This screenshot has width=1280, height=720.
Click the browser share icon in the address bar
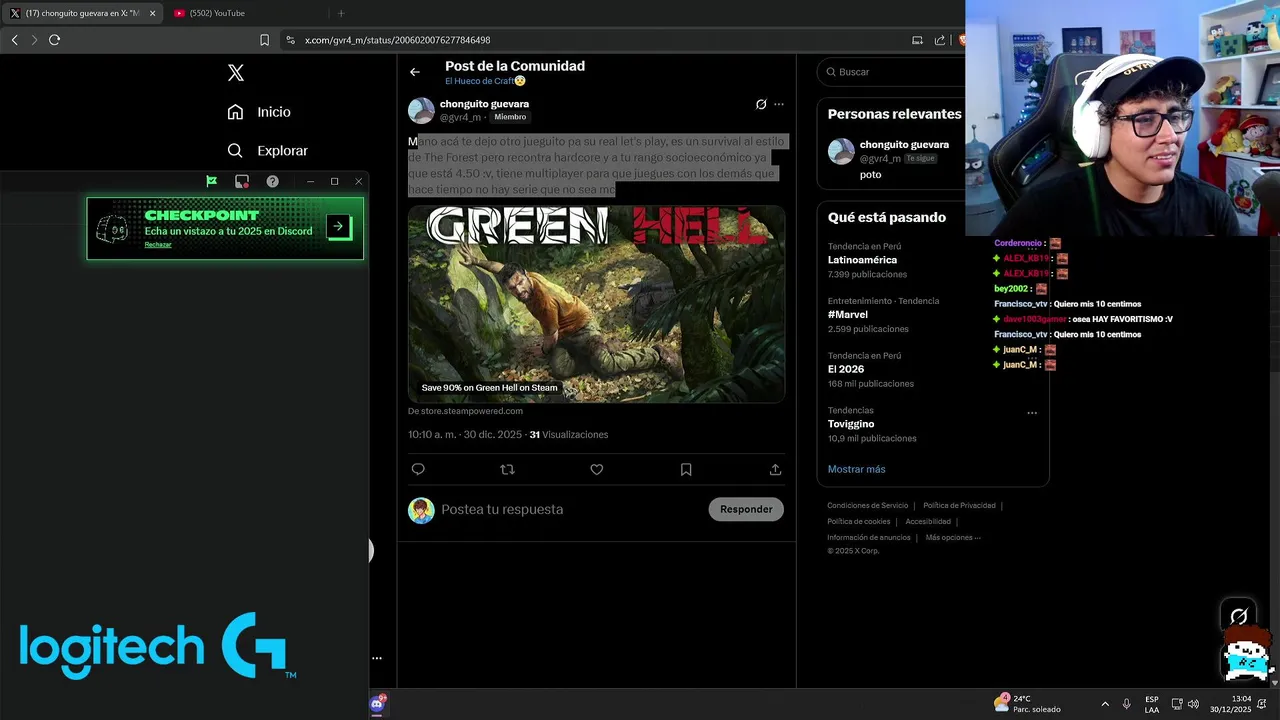[x=940, y=40]
